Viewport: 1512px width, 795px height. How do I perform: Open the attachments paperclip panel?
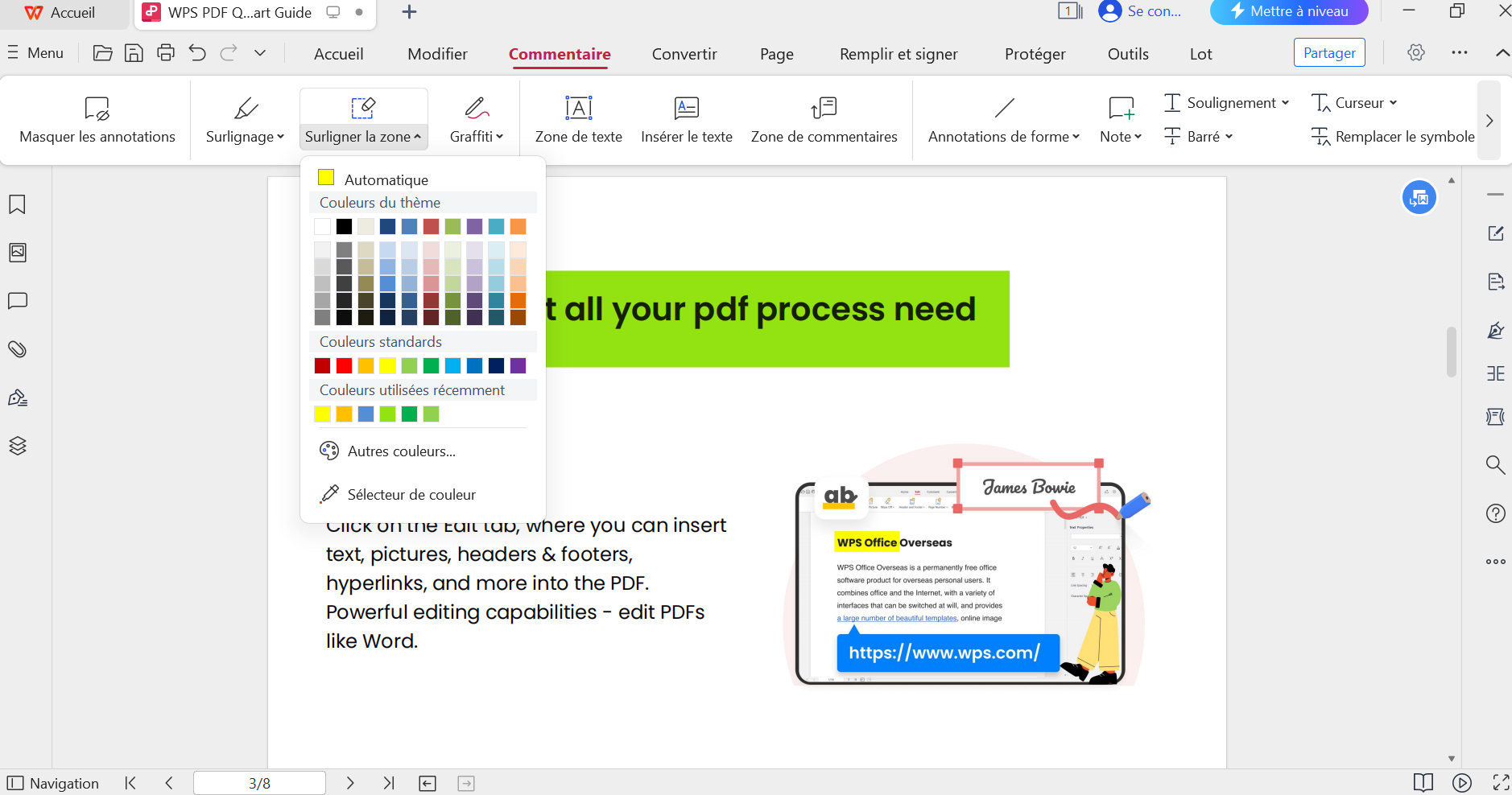tap(18, 349)
